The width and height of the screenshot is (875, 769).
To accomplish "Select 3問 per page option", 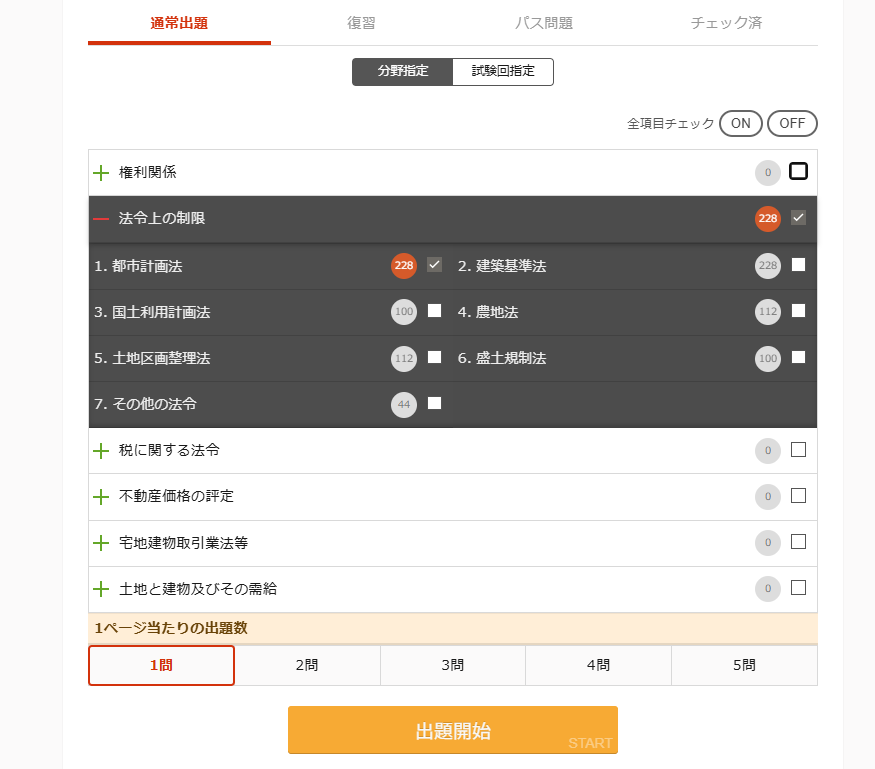I will click(453, 665).
